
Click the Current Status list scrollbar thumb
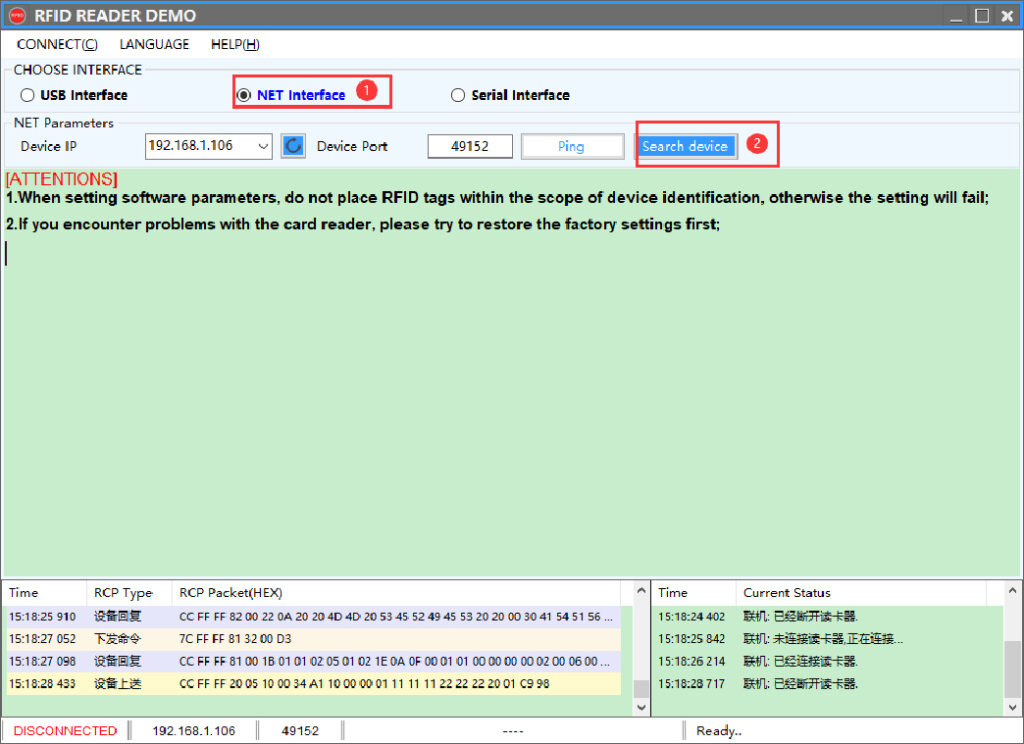click(1012, 669)
